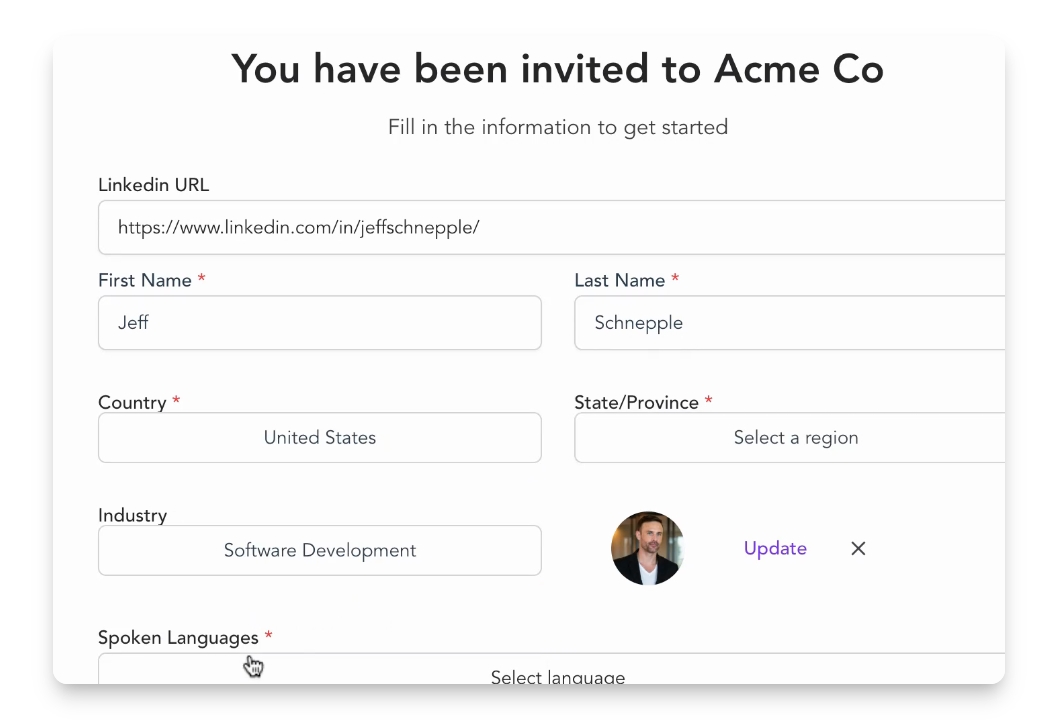The image size is (1058, 720).
Task: Expand the Industry dropdown showing Software Development
Action: pos(320,551)
